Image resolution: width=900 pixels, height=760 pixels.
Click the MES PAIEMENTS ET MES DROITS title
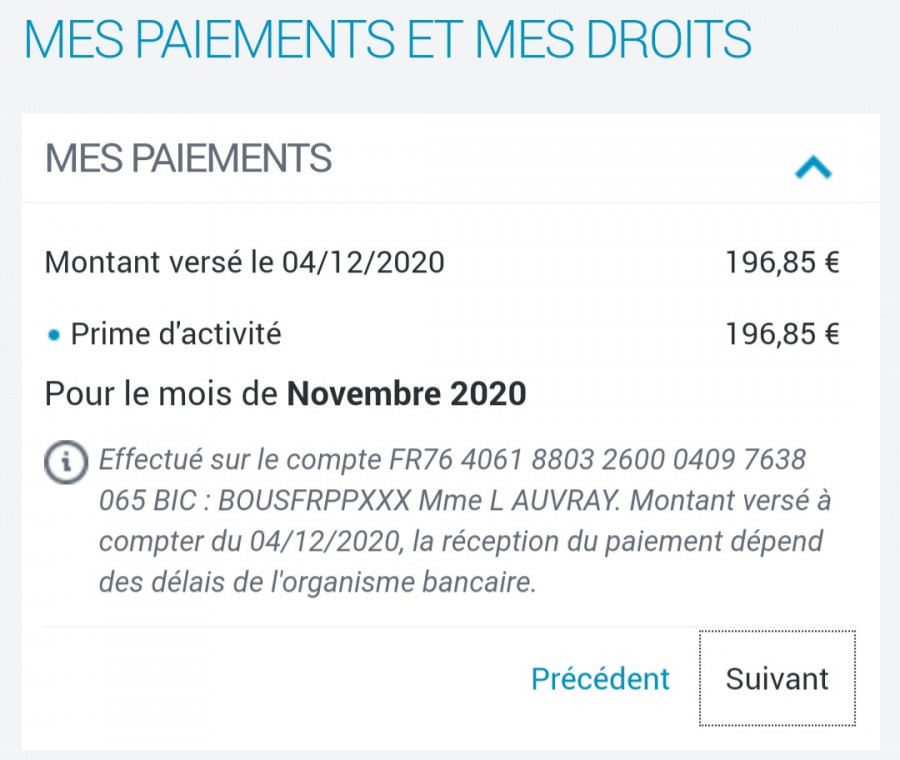tap(388, 39)
